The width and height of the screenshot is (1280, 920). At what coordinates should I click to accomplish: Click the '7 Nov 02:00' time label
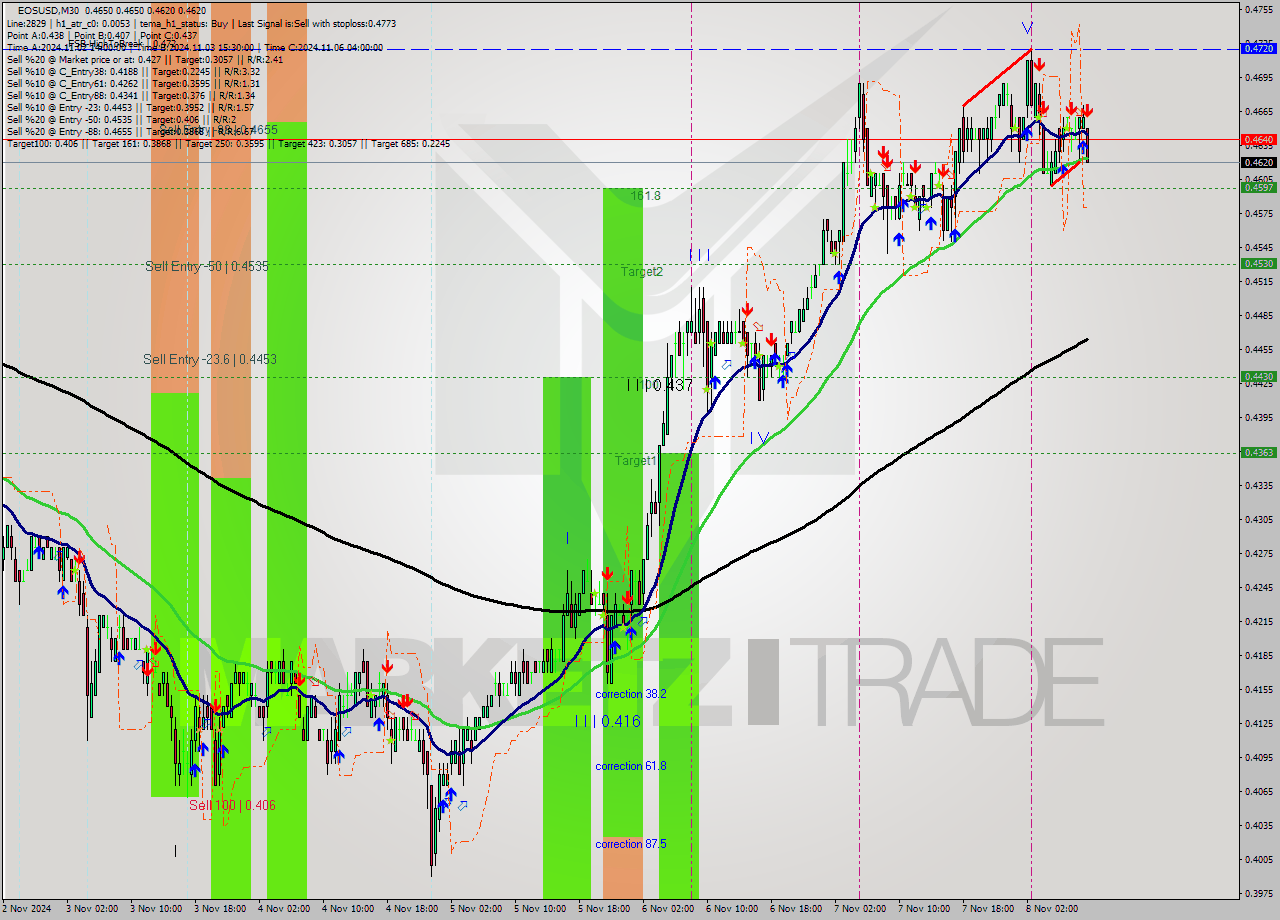pos(860,909)
